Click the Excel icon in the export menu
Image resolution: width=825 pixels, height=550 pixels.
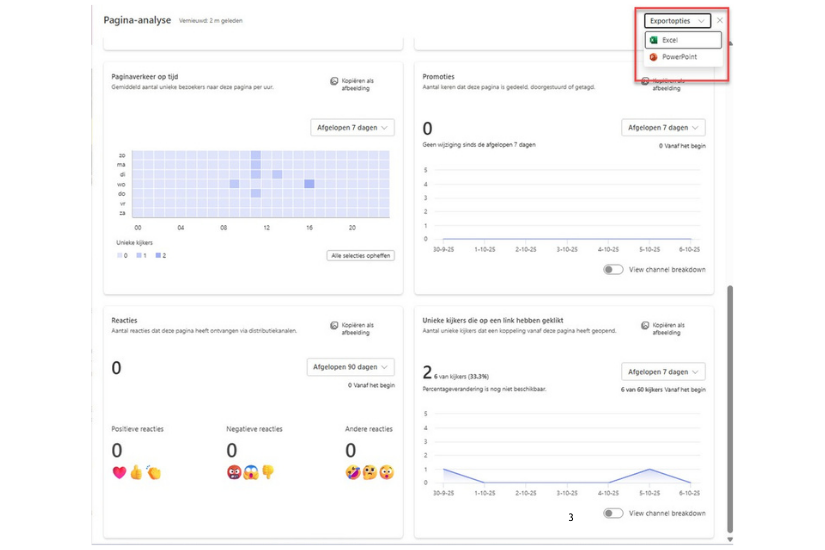coord(653,40)
